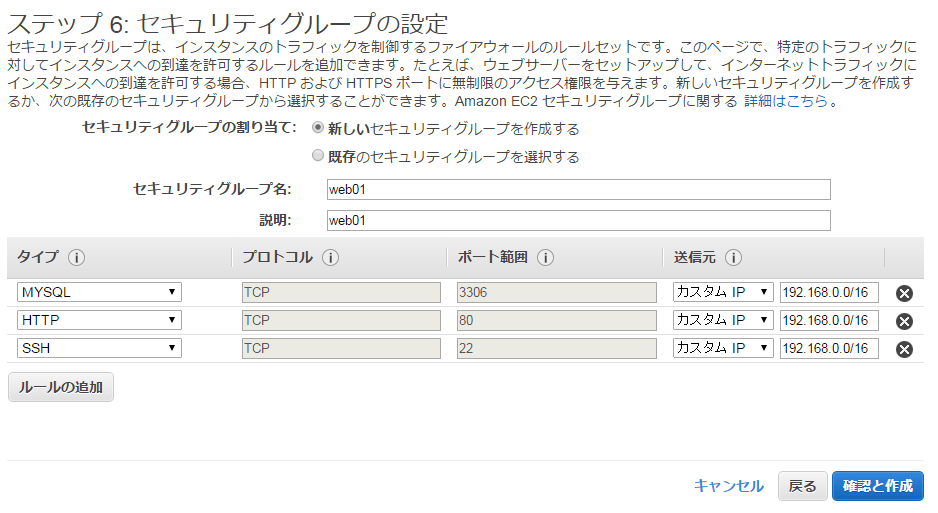Open the 詳細はこちら link

[786, 101]
